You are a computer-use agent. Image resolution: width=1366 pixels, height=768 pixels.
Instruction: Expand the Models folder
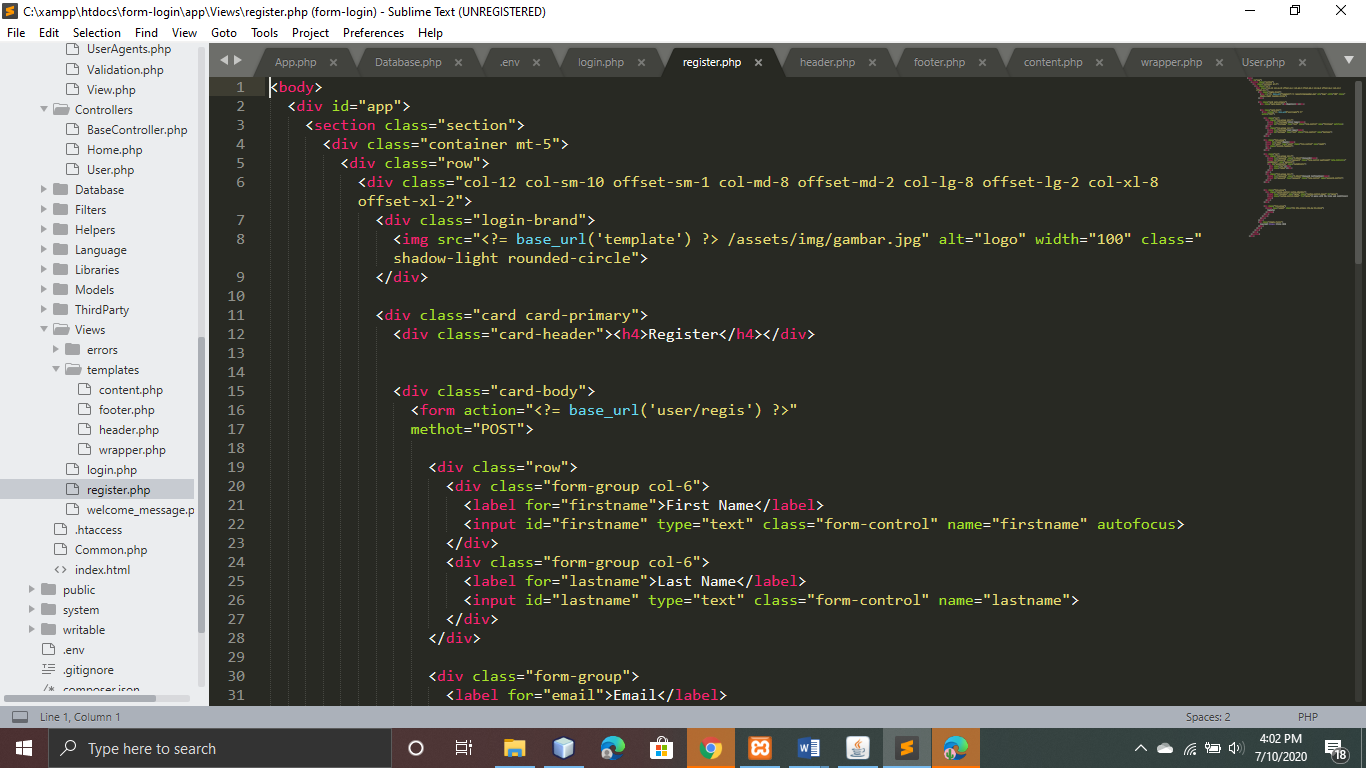pyautogui.click(x=44, y=290)
